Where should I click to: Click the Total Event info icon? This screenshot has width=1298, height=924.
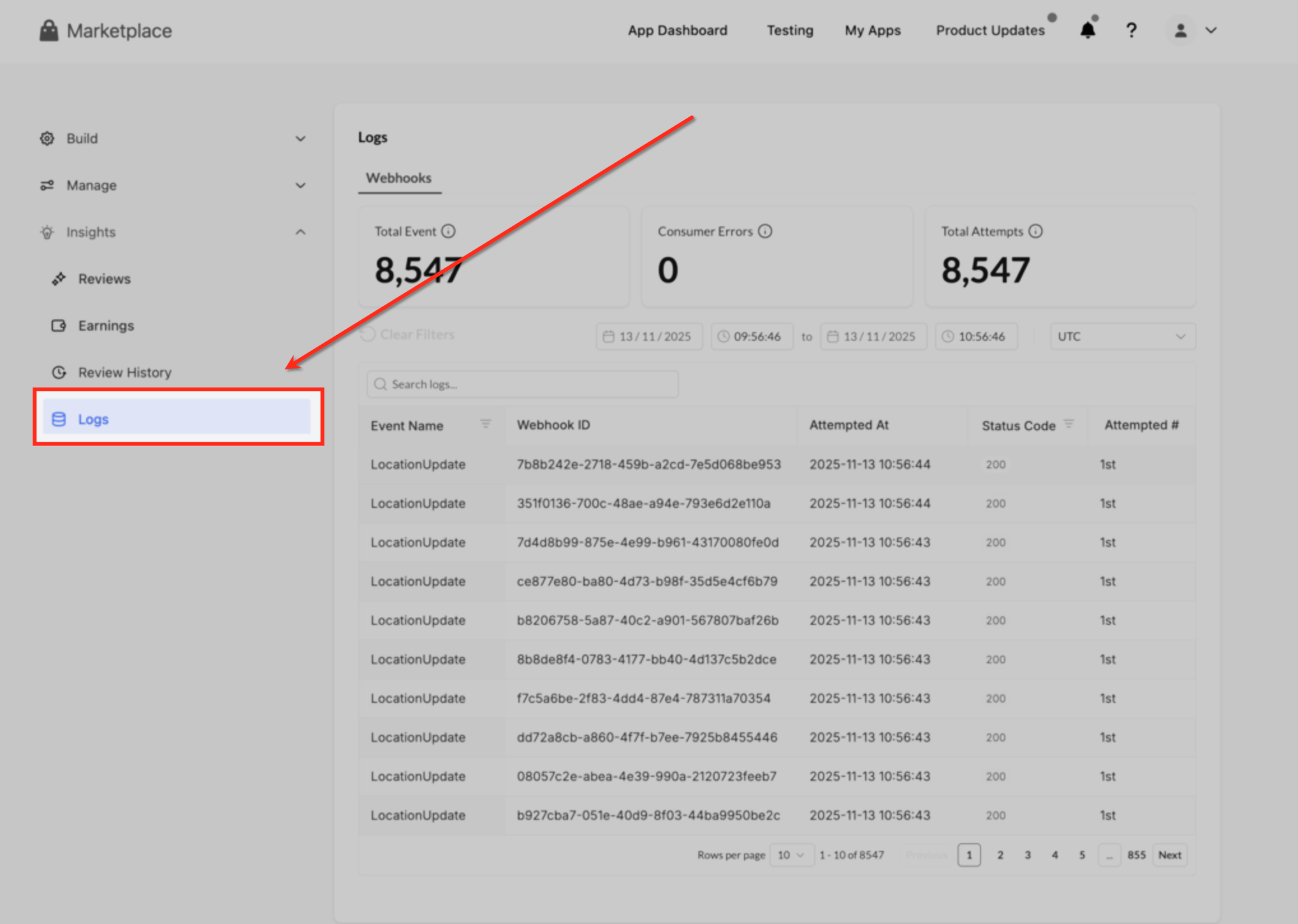(x=448, y=231)
